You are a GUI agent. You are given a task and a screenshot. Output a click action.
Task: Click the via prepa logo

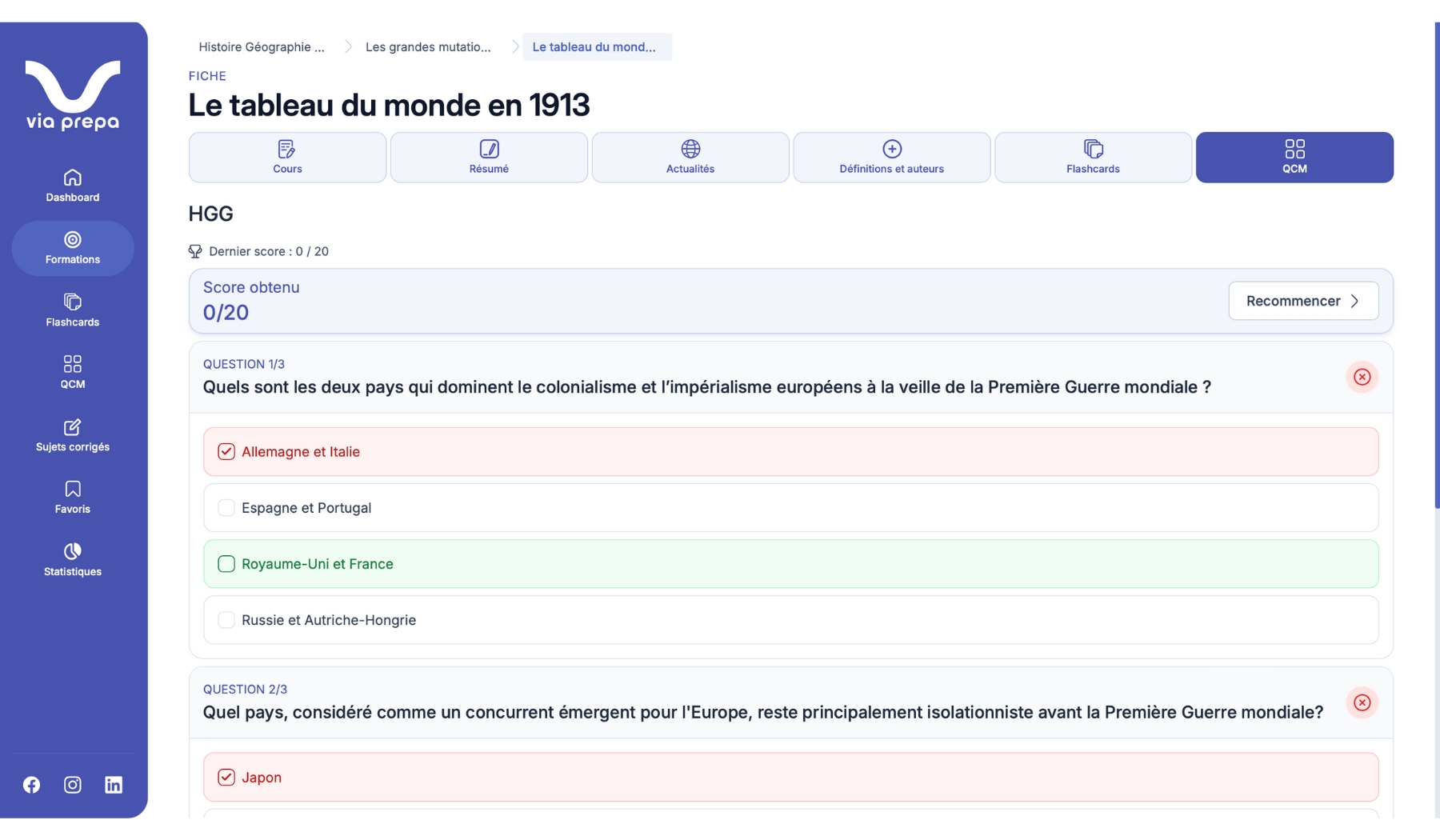click(x=73, y=95)
